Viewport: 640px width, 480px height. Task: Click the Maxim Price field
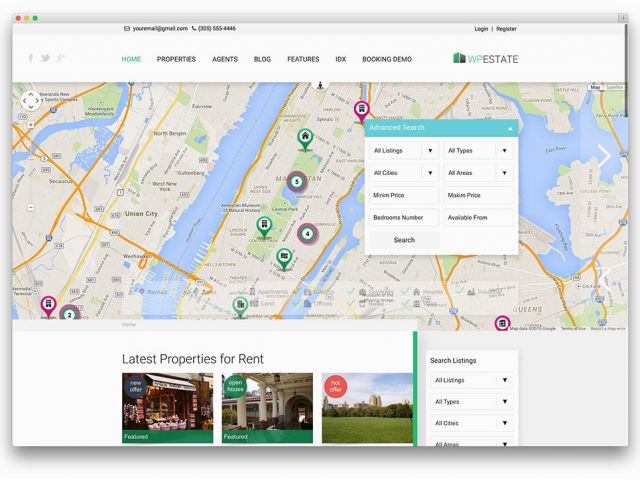[x=478, y=196]
